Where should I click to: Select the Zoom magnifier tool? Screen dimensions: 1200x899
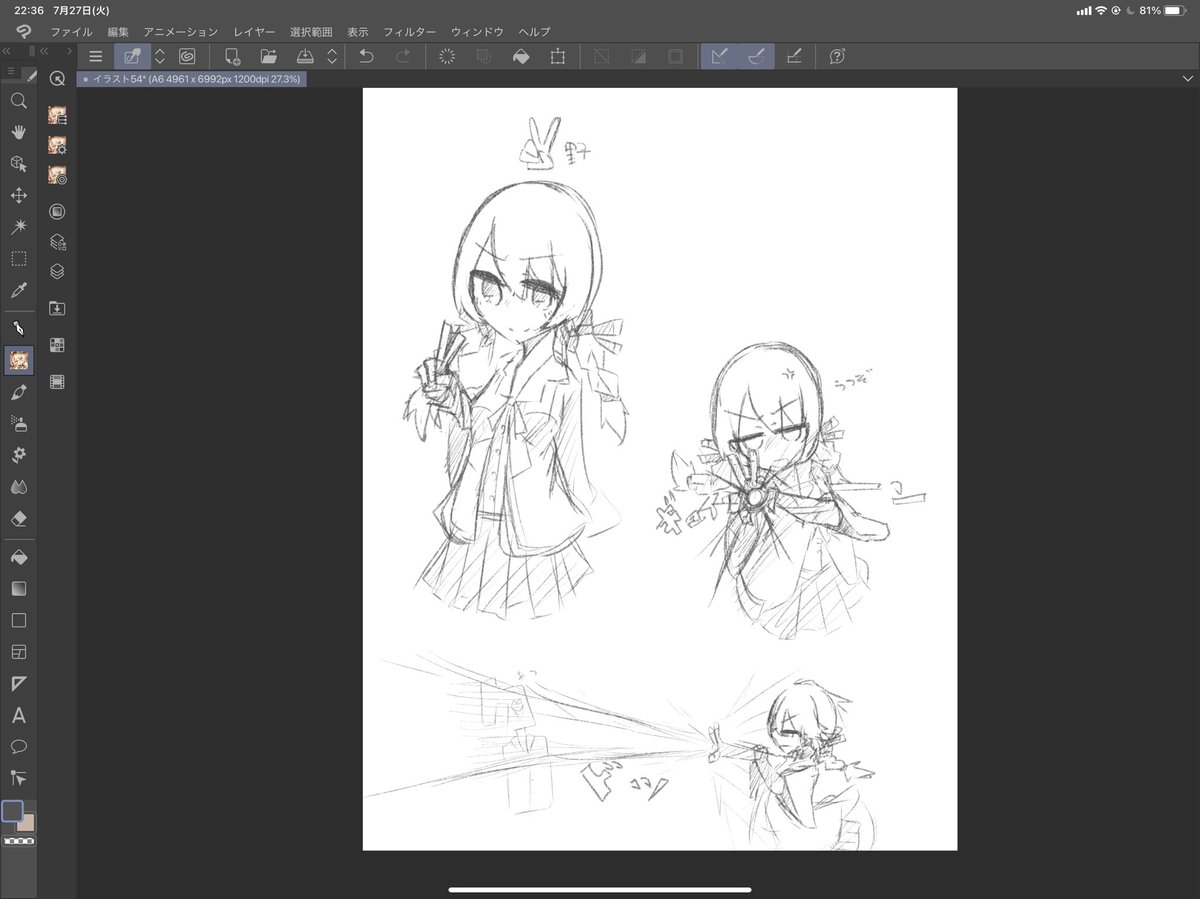pos(18,100)
